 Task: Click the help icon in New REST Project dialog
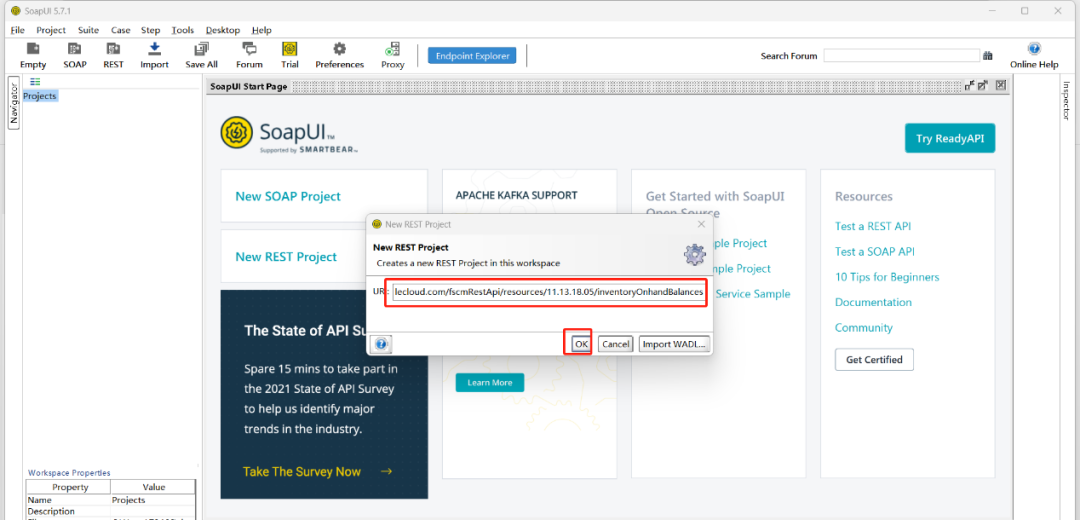tap(382, 344)
